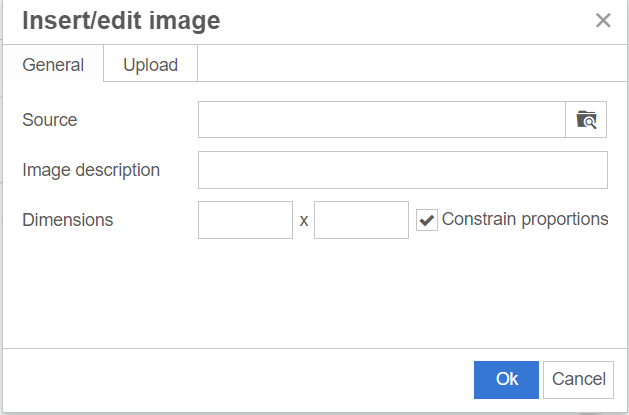Click the empty tab strip right of Upload
This screenshot has width=629, height=415.
click(x=410, y=65)
